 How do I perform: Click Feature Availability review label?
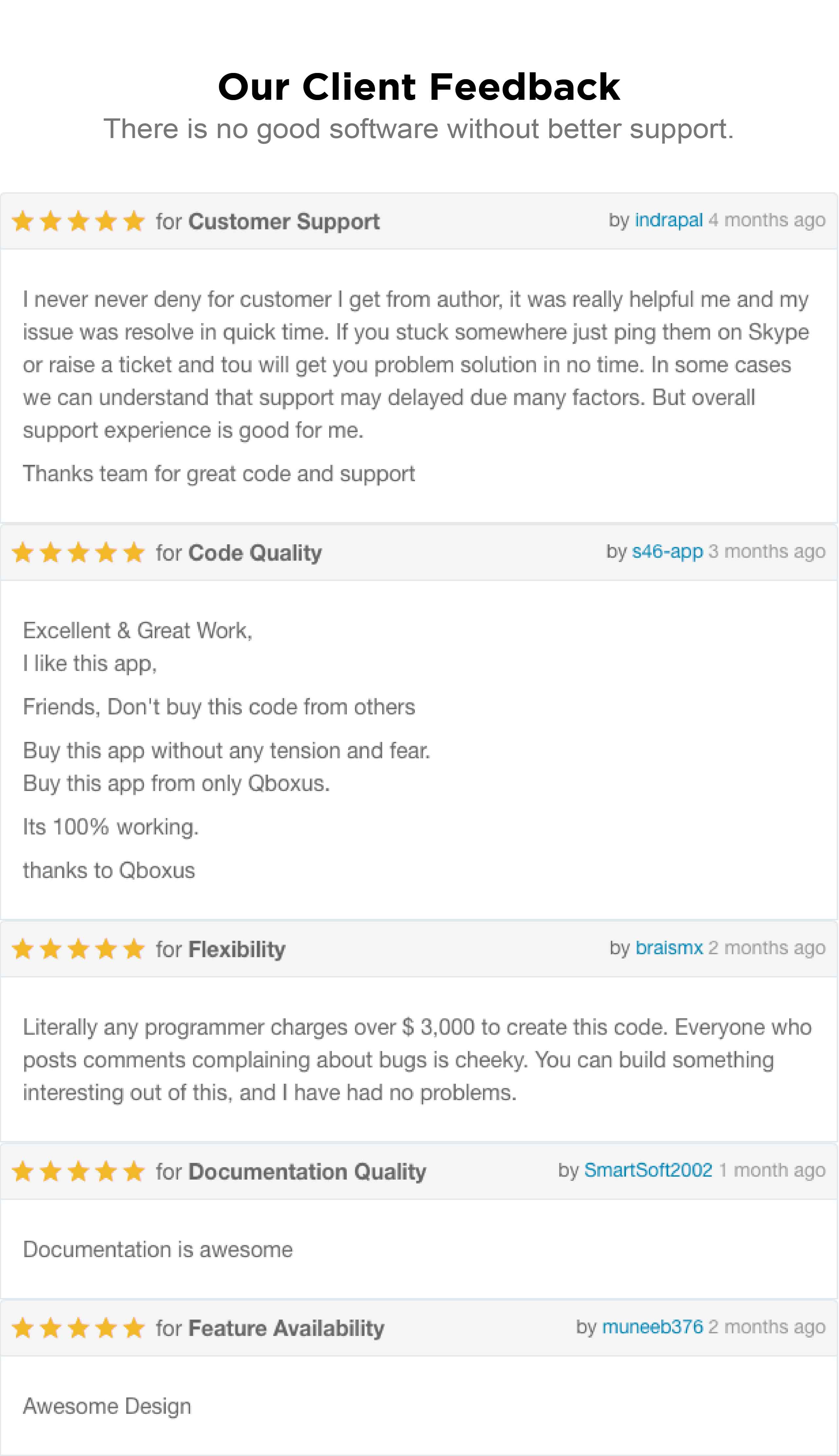coord(286,1328)
